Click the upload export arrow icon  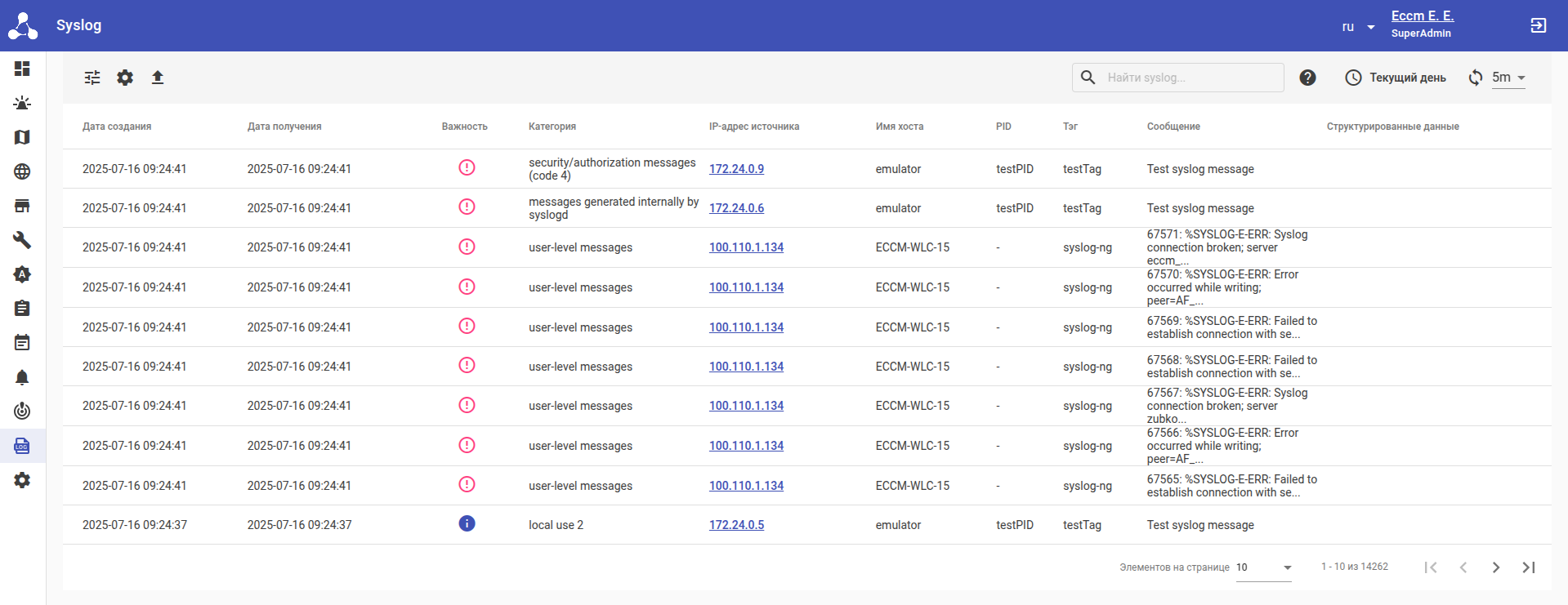[x=158, y=78]
